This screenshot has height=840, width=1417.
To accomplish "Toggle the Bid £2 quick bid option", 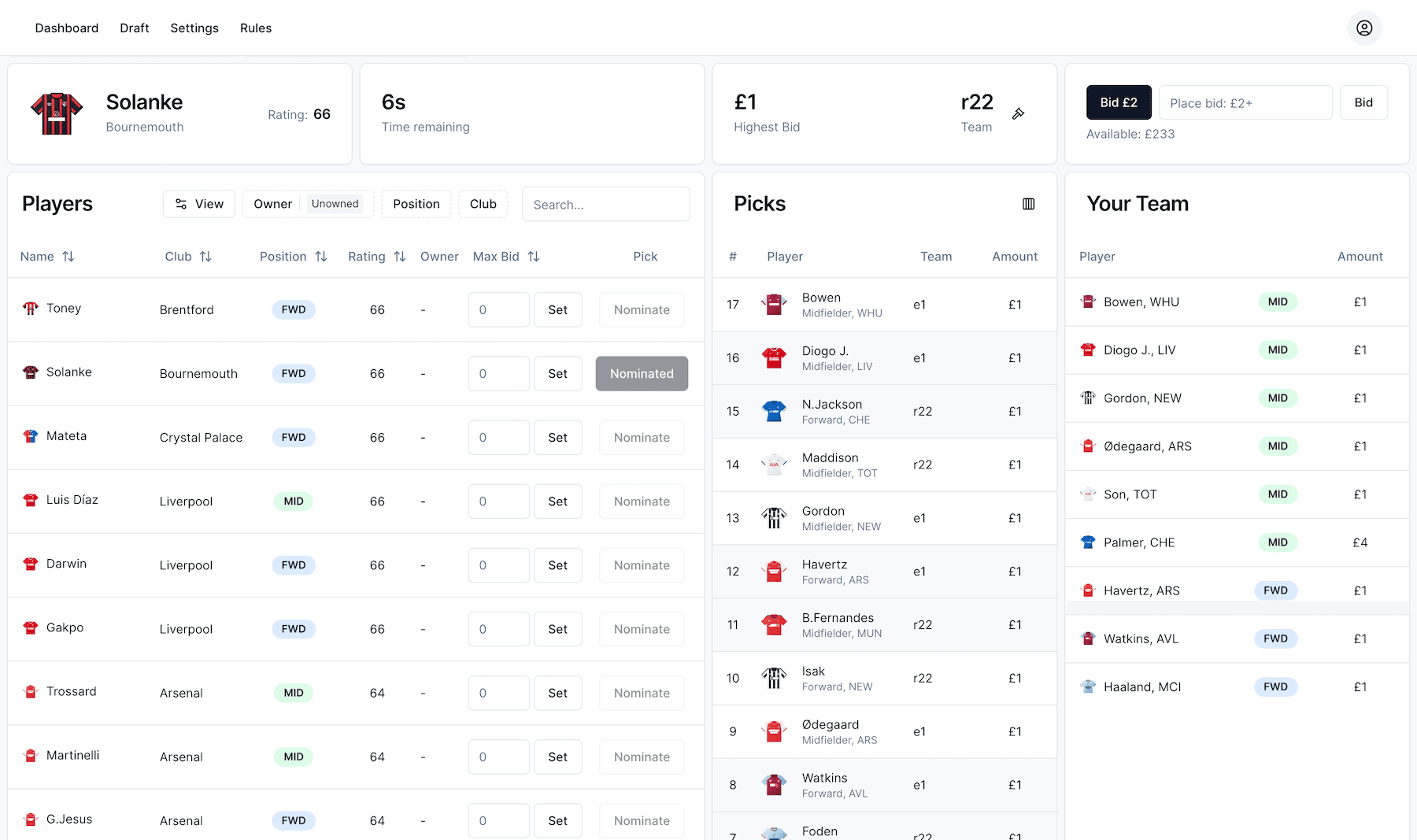I will [1119, 102].
